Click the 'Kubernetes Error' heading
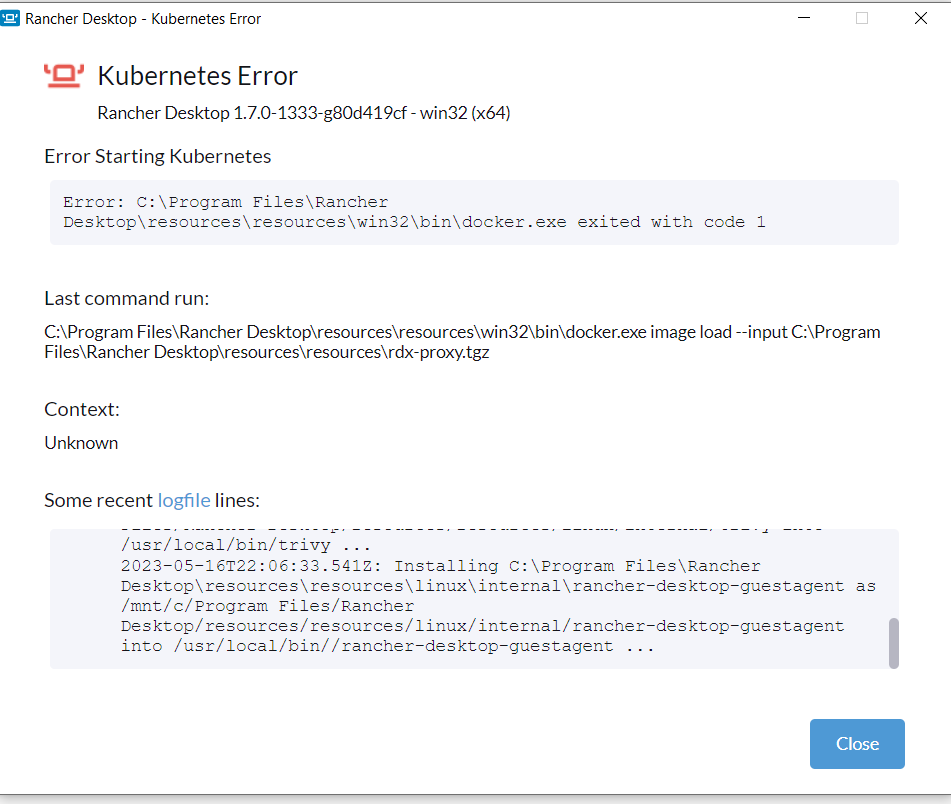This screenshot has height=804, width=951. (197, 75)
